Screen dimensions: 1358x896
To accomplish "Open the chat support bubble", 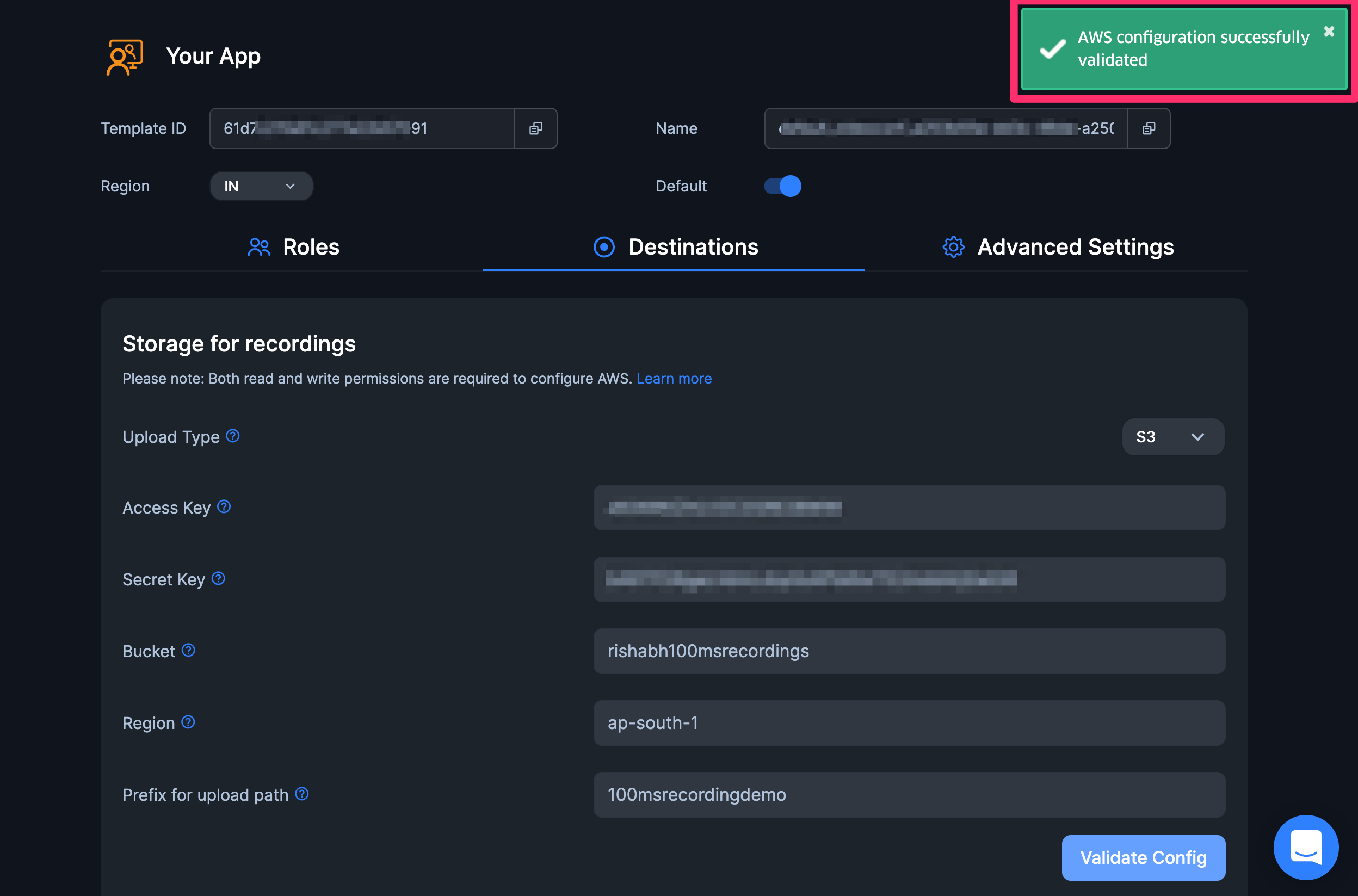I will [1305, 847].
